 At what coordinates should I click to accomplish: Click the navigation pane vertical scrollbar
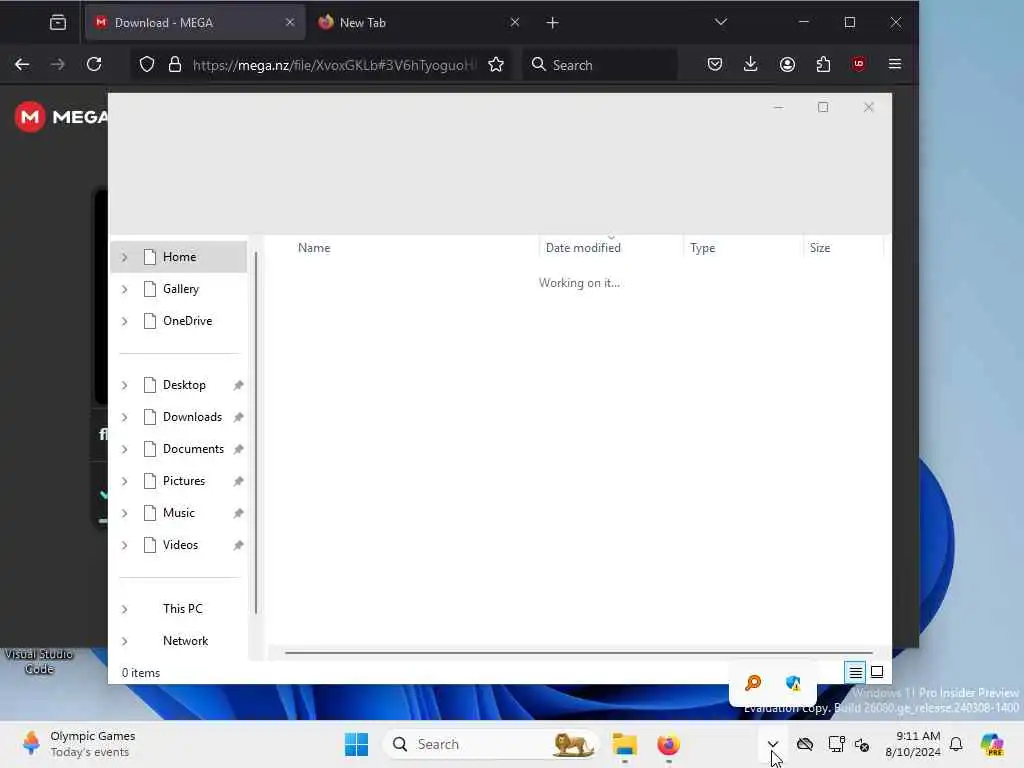coord(256,432)
